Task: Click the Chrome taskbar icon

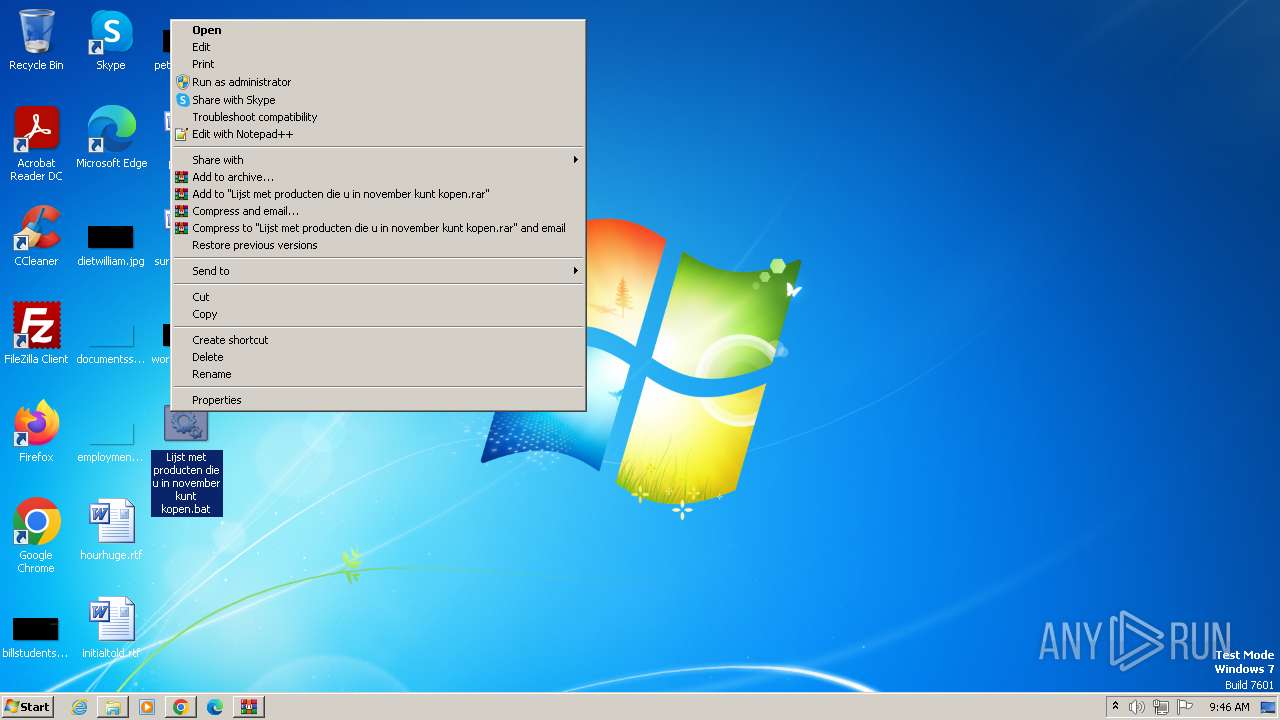Action: click(181, 707)
